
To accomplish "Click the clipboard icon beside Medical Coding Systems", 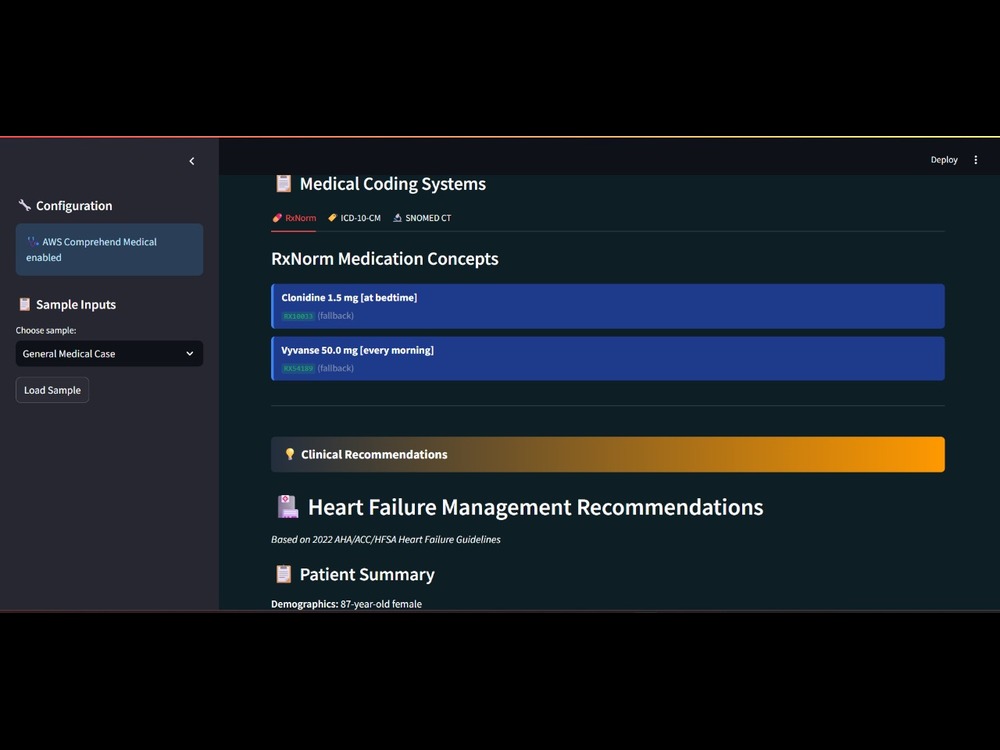I will pyautogui.click(x=283, y=184).
